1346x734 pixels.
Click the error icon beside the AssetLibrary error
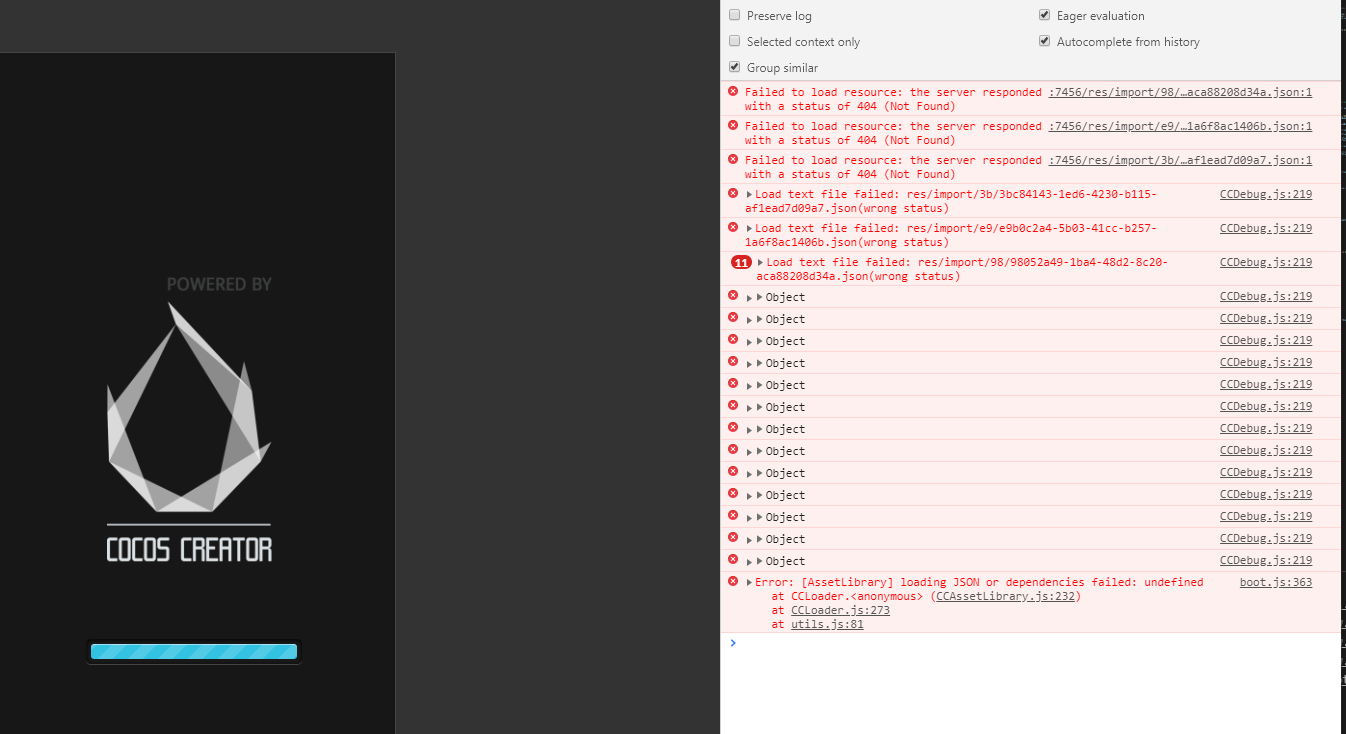[x=733, y=581]
